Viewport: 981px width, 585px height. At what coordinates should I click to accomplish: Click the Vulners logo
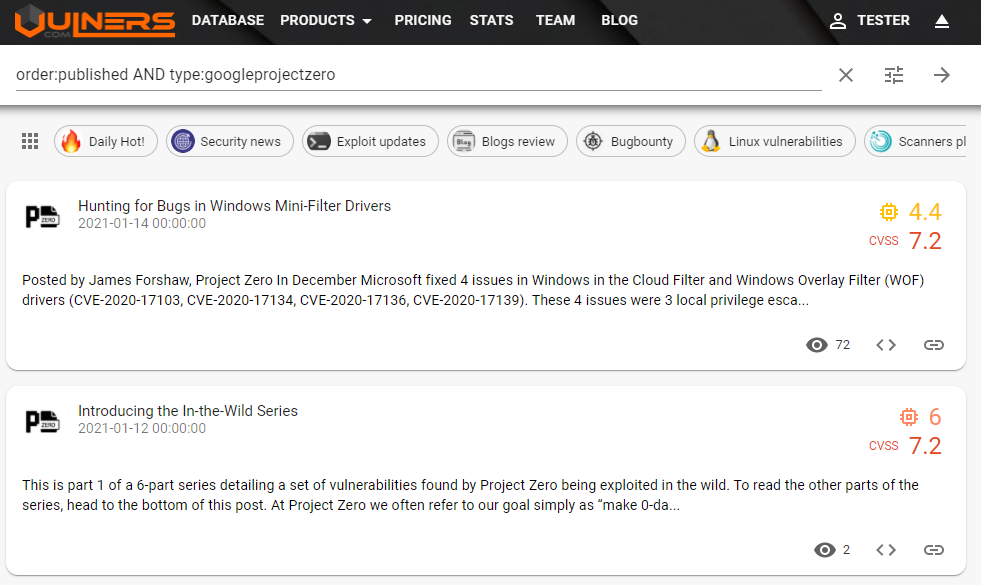(x=95, y=21)
